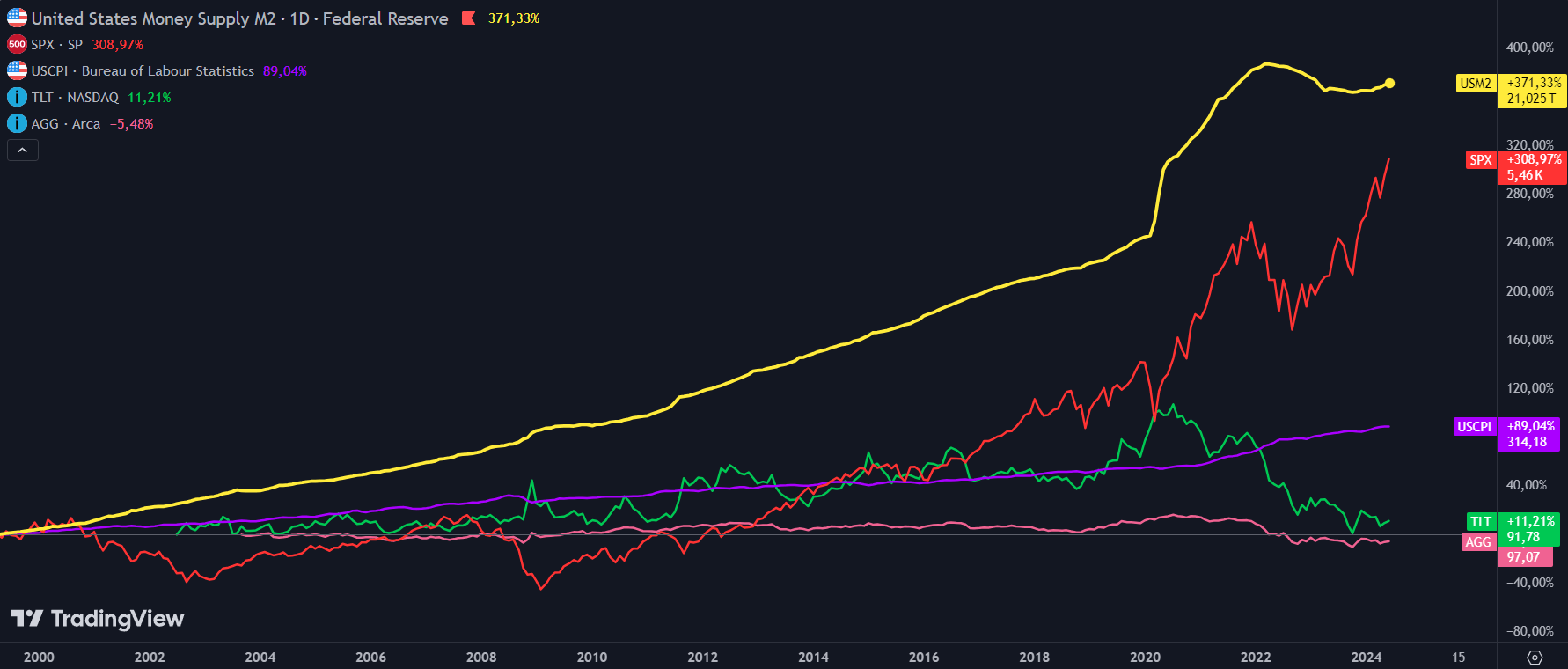1568x669 pixels.
Task: Click the red SPX price scale label
Action: (x=1481, y=160)
